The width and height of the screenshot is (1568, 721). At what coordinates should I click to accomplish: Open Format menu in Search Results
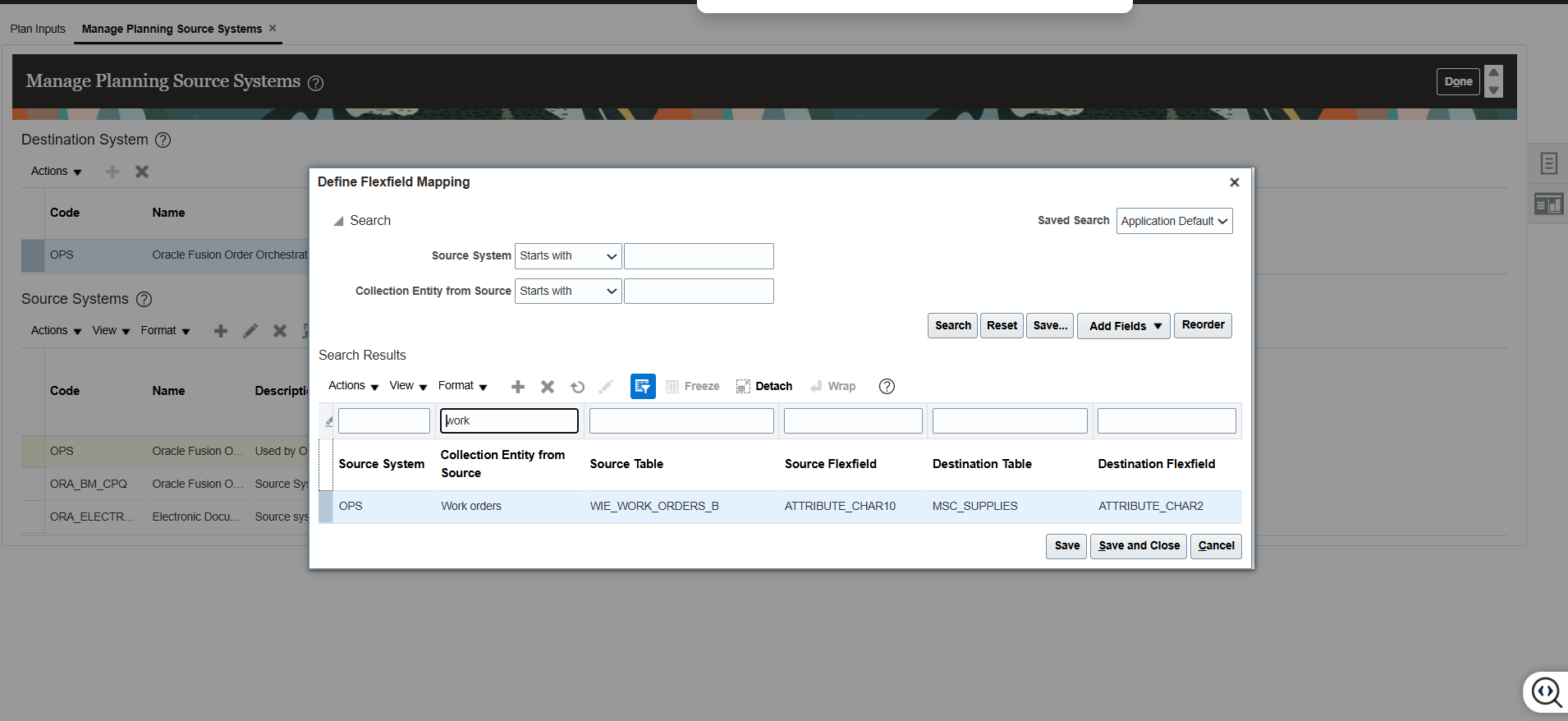(462, 386)
